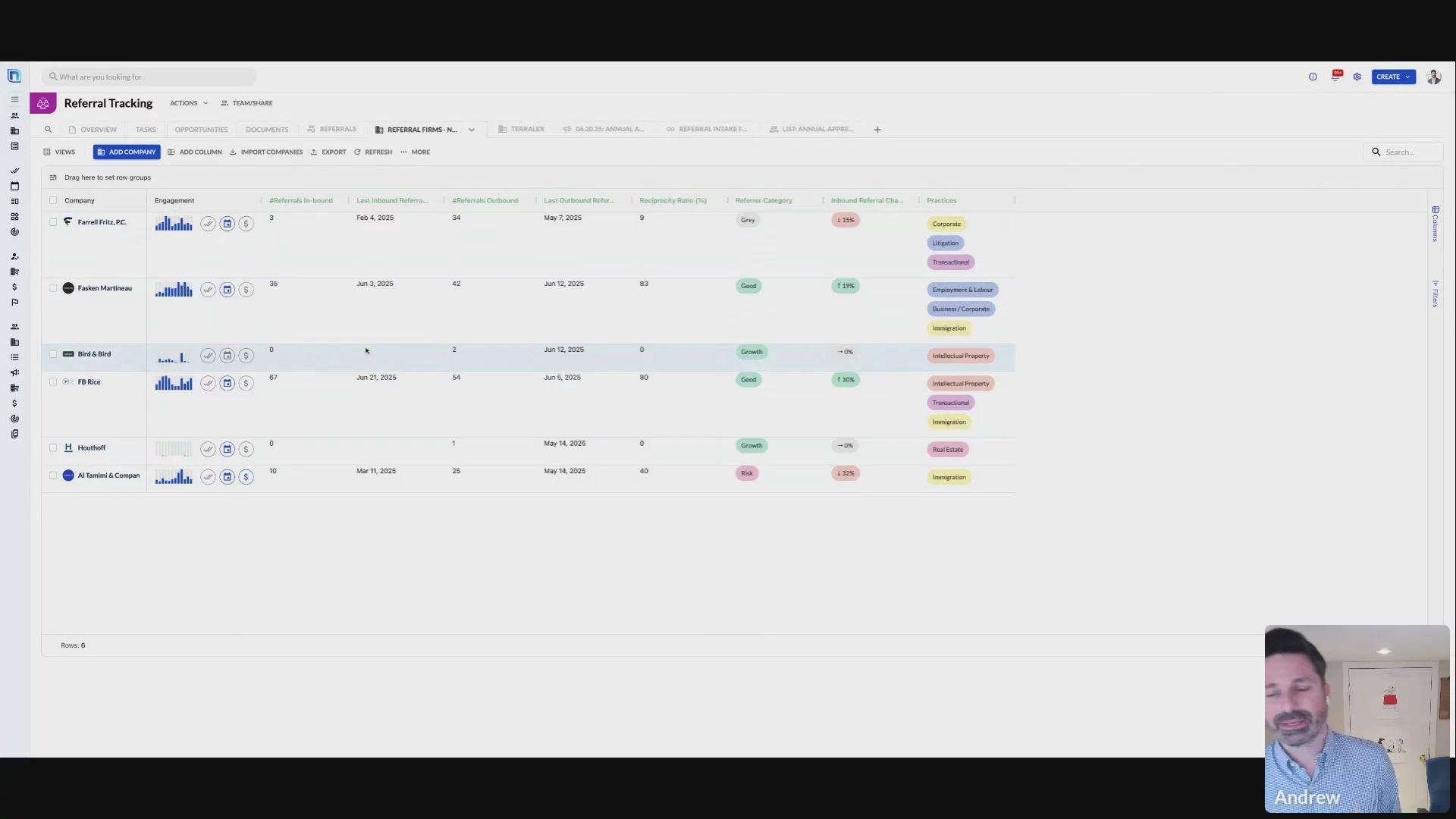
Task: Click the Referral Tracking workspace icon
Action: pyautogui.click(x=43, y=103)
